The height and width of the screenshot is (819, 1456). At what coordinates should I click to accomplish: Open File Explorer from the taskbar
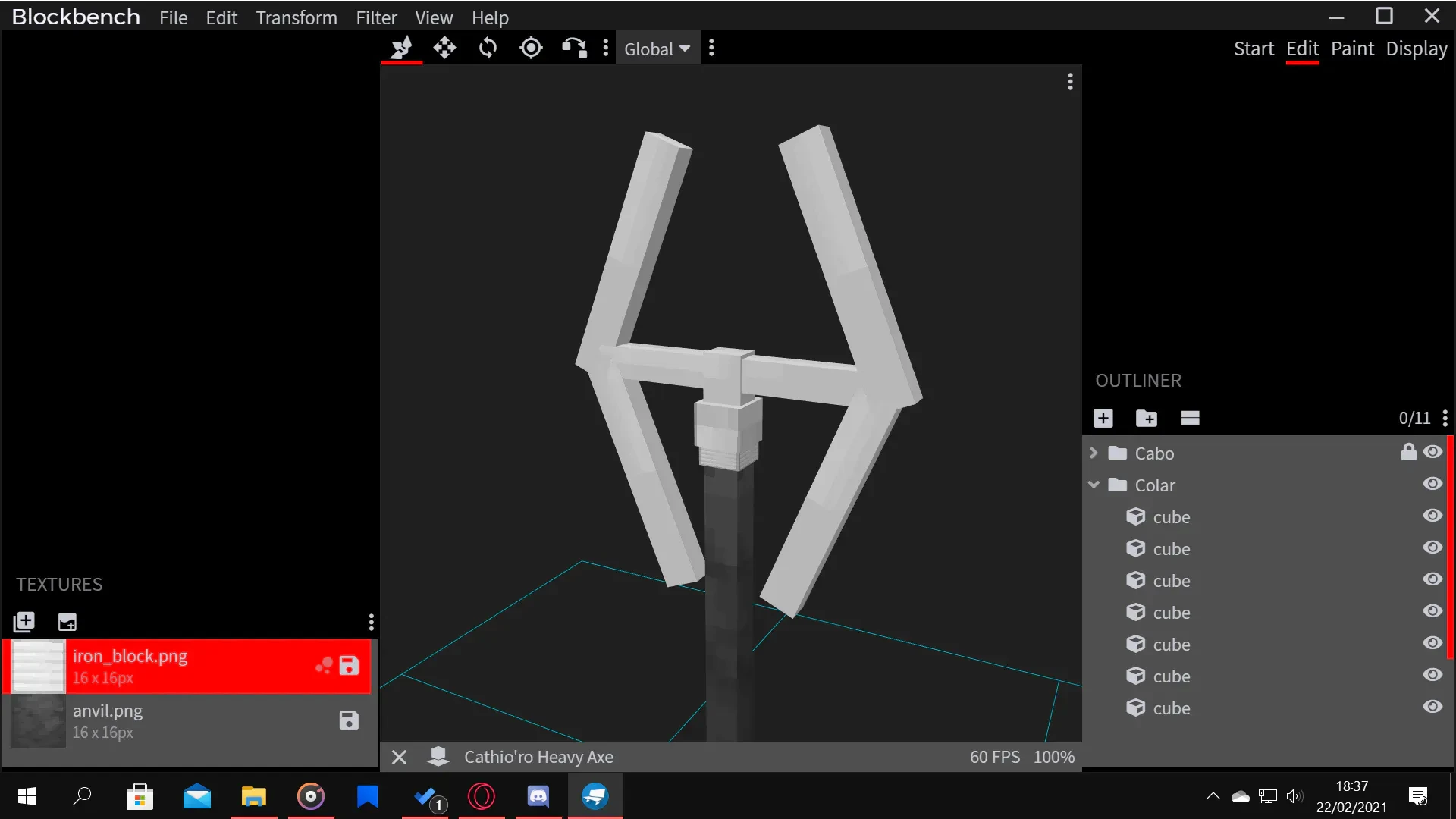[254, 796]
